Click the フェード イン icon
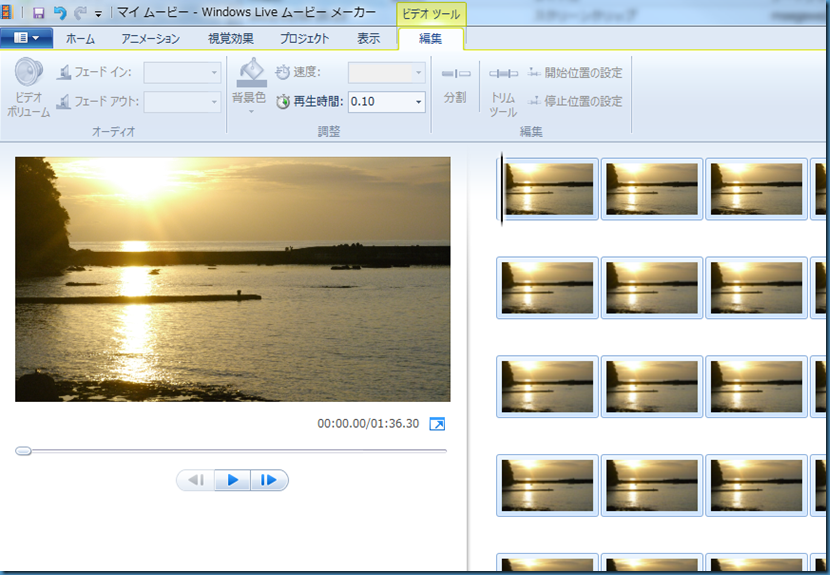This screenshot has height=575, width=830. pos(64,72)
